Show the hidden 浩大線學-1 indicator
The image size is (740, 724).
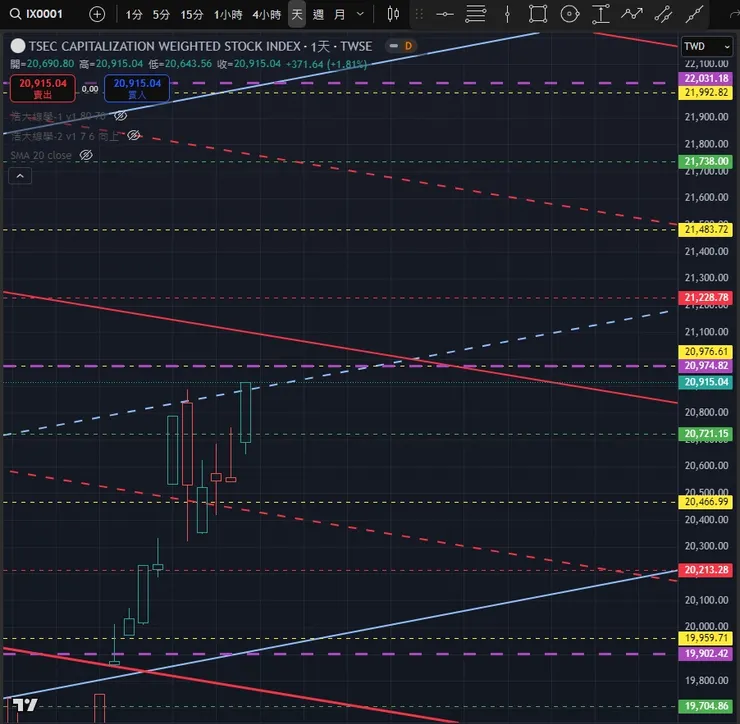click(121, 116)
